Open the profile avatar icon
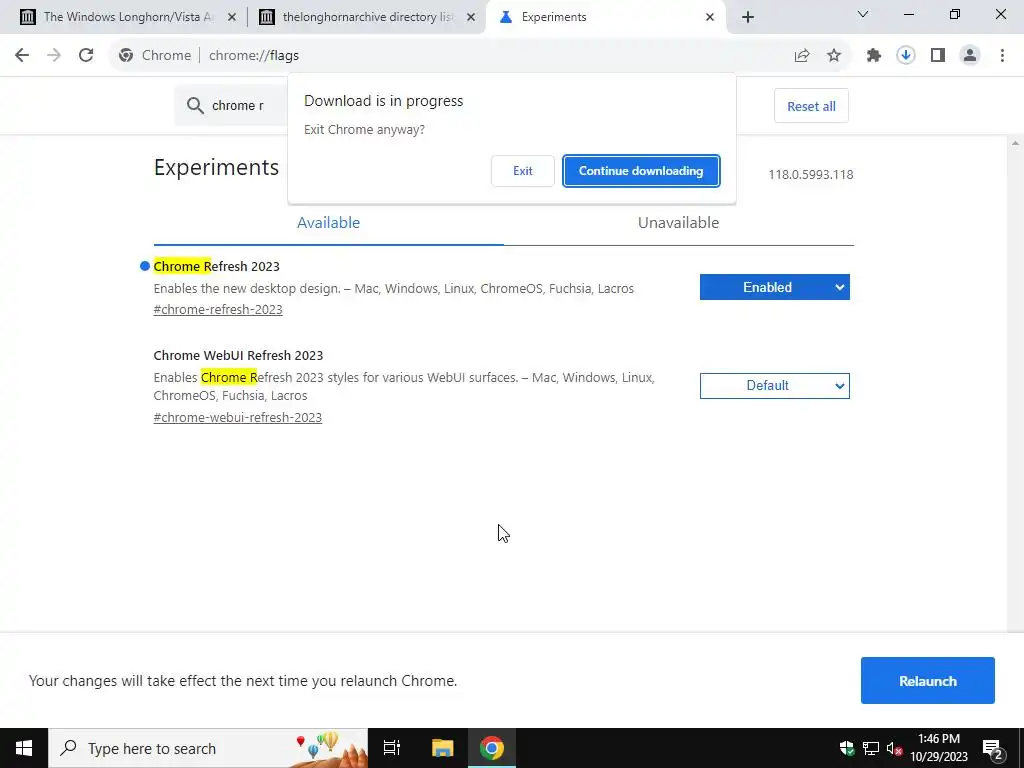 970,56
